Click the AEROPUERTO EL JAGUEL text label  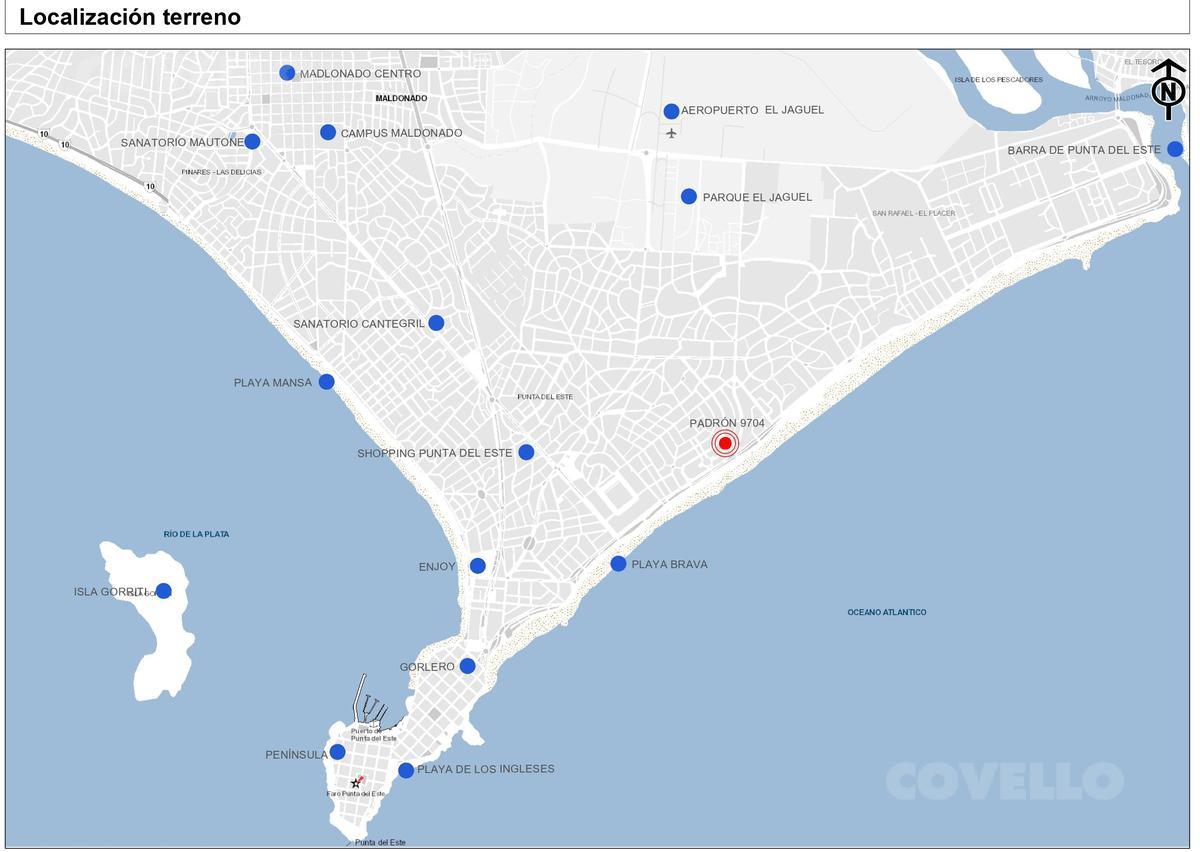pyautogui.click(x=753, y=110)
